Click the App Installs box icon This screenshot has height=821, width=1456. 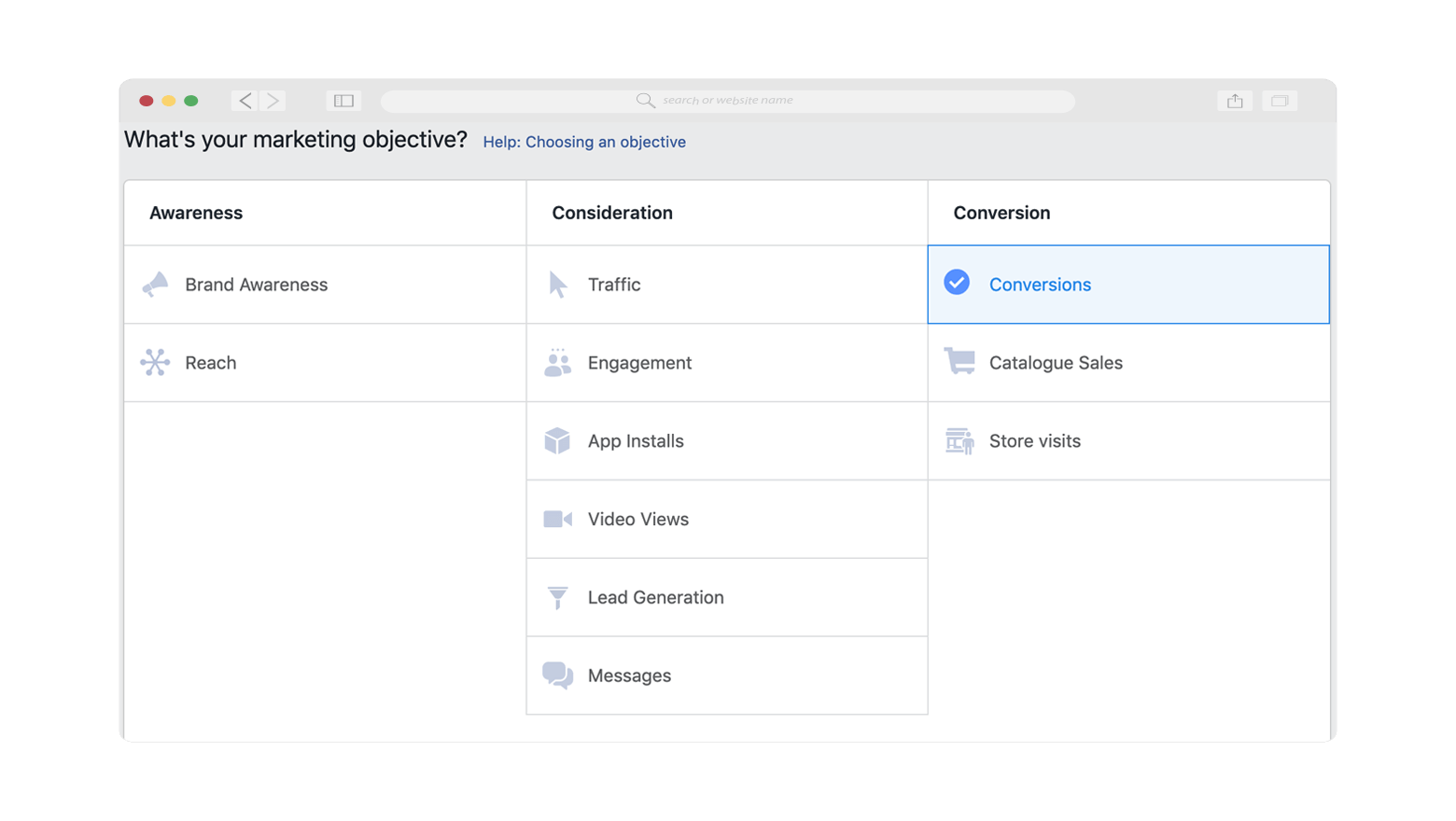(x=557, y=440)
